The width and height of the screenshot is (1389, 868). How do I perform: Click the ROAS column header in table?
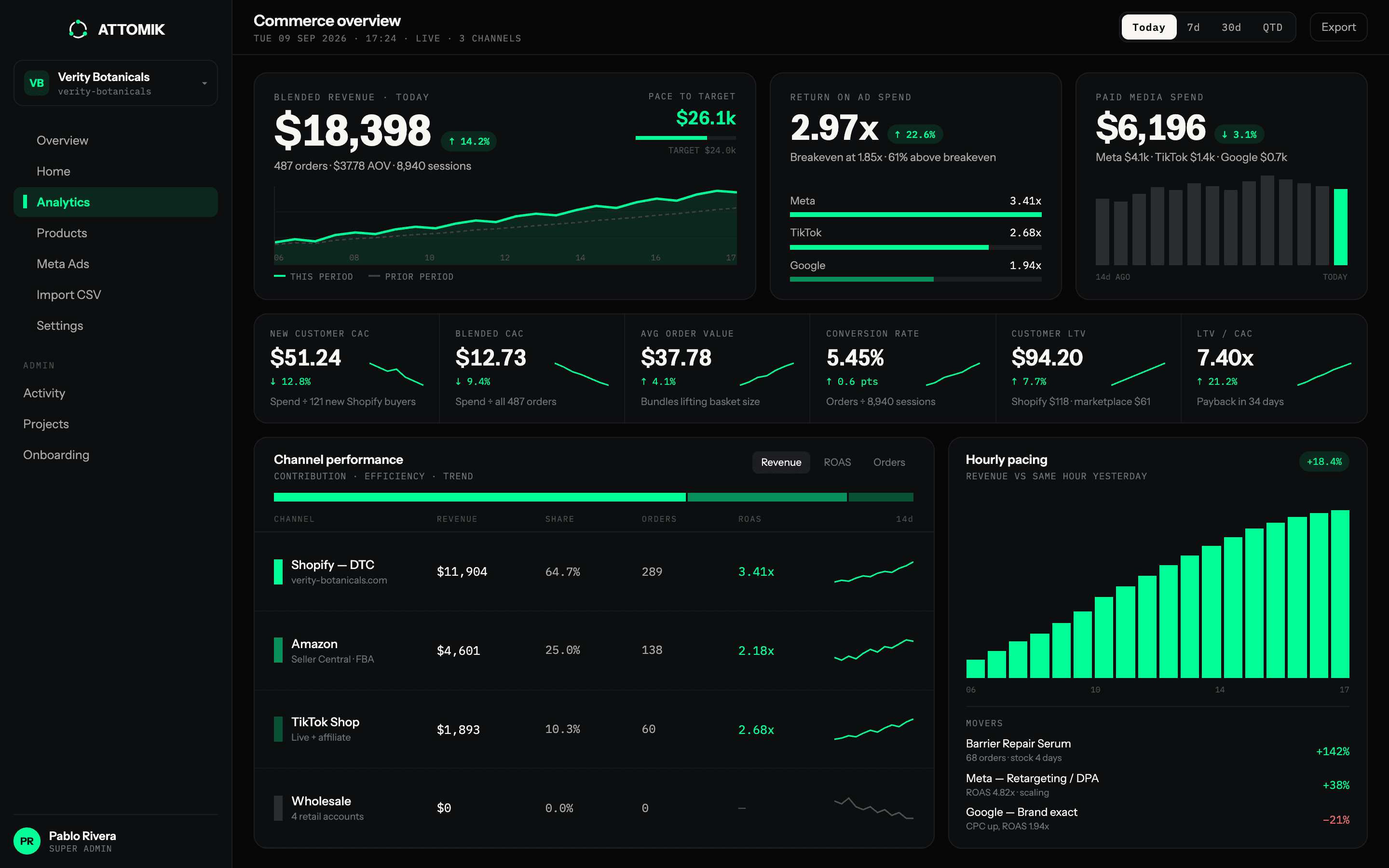pos(749,519)
